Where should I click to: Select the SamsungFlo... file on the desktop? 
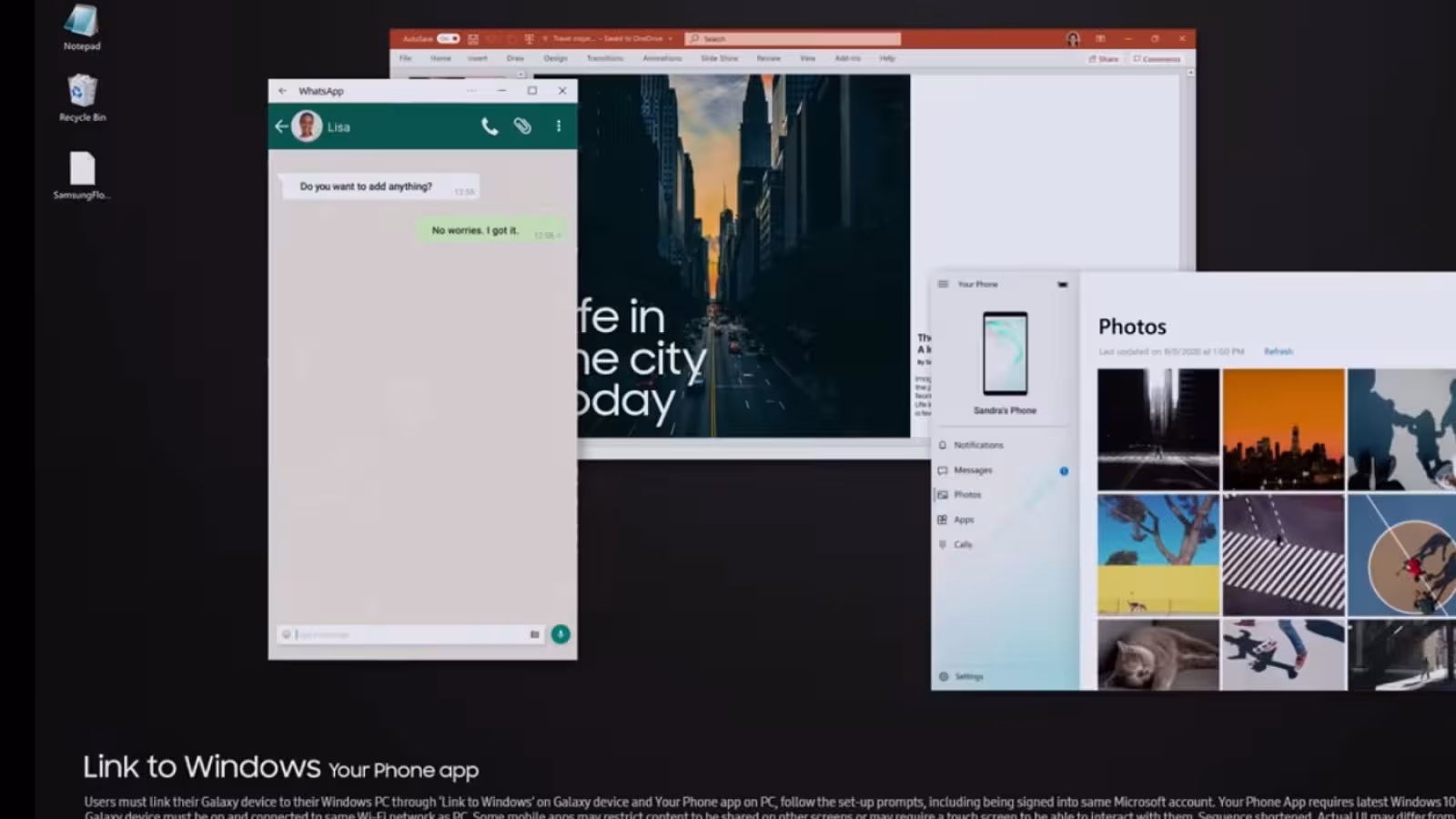click(x=82, y=177)
